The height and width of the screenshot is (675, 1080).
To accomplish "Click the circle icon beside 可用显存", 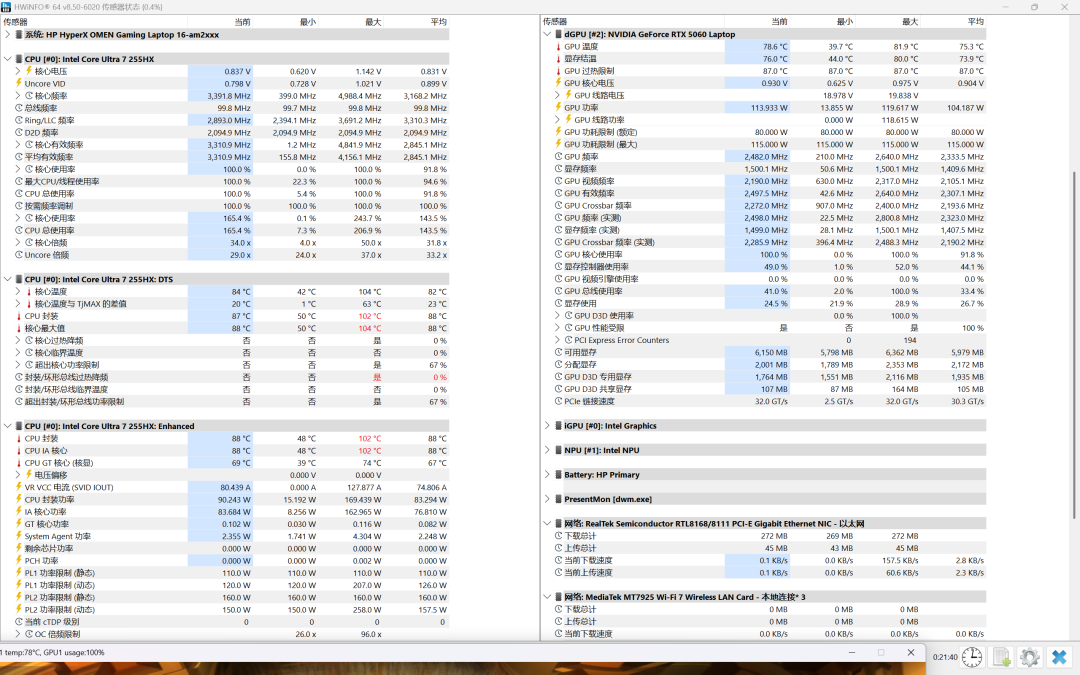I will click(559, 352).
